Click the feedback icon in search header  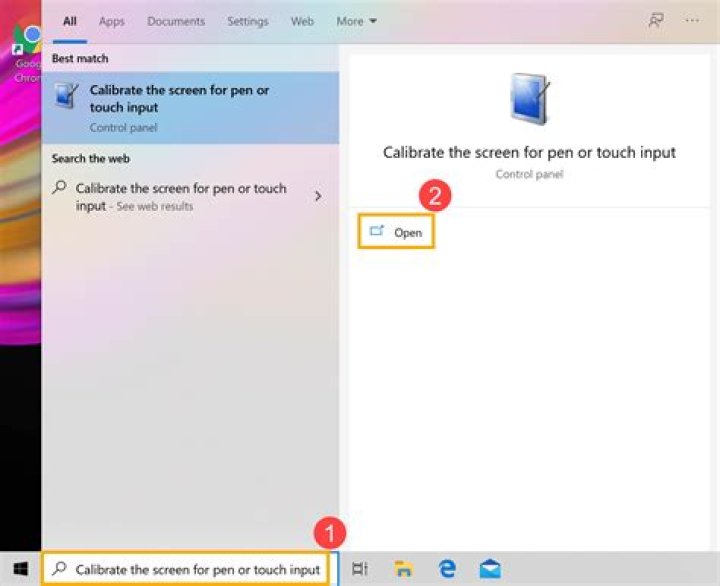[x=656, y=21]
